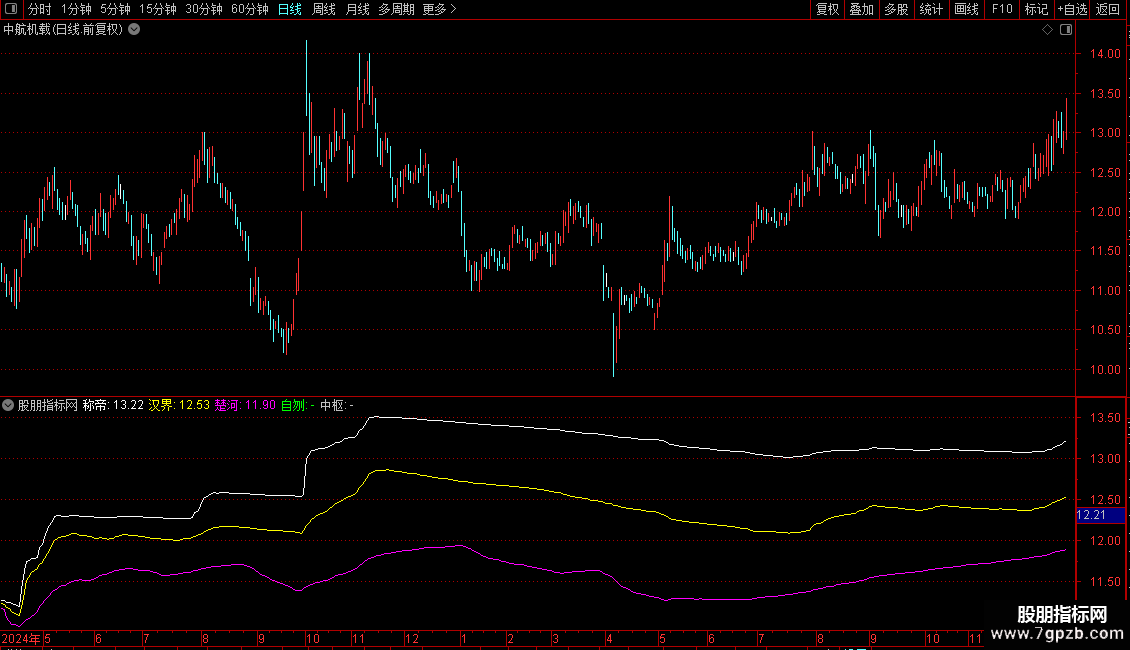Open chart title options circle-arrow icon
Image resolution: width=1130 pixels, height=650 pixels.
tap(134, 29)
